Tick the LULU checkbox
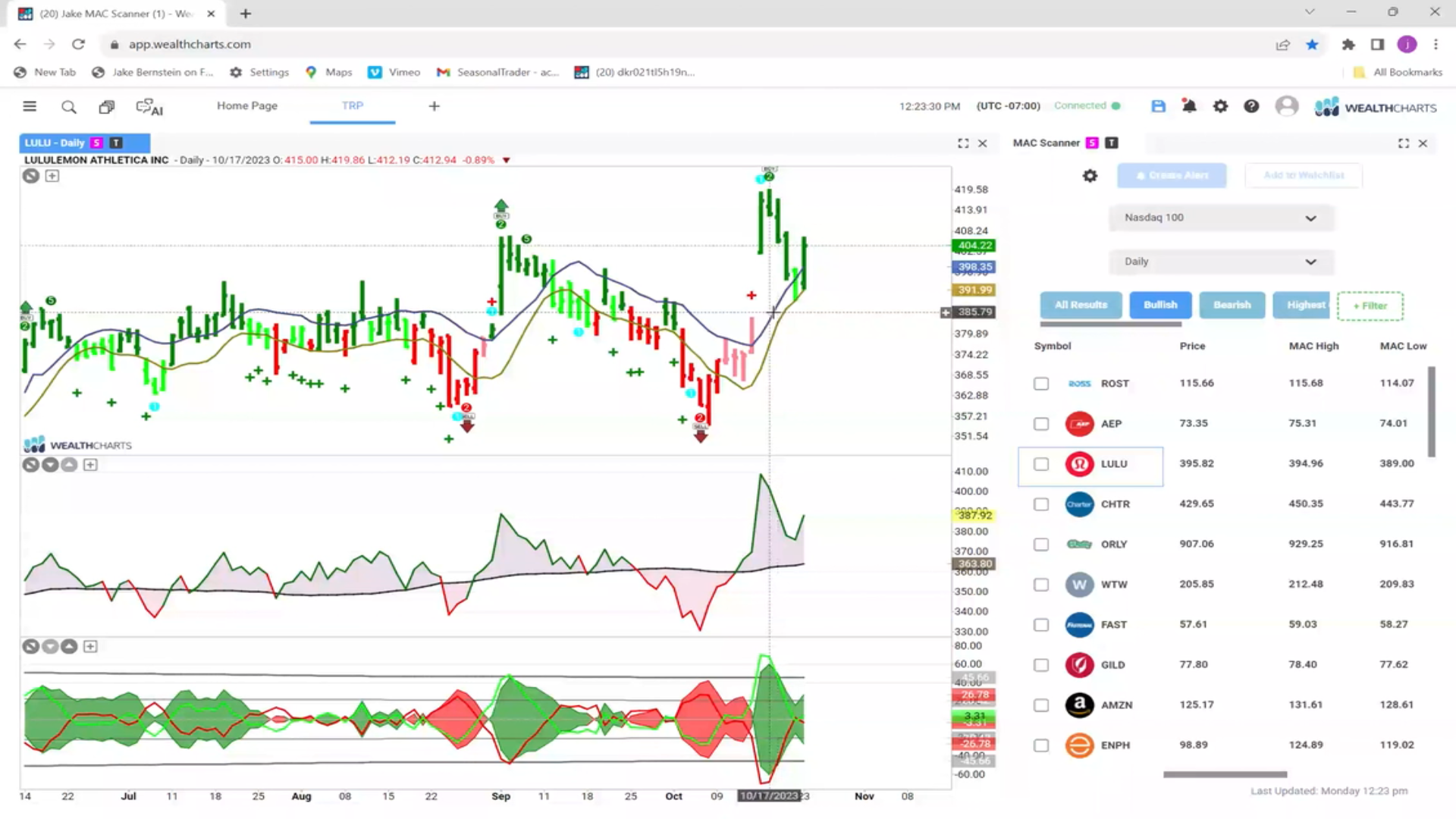The image size is (1456, 819). click(x=1041, y=464)
